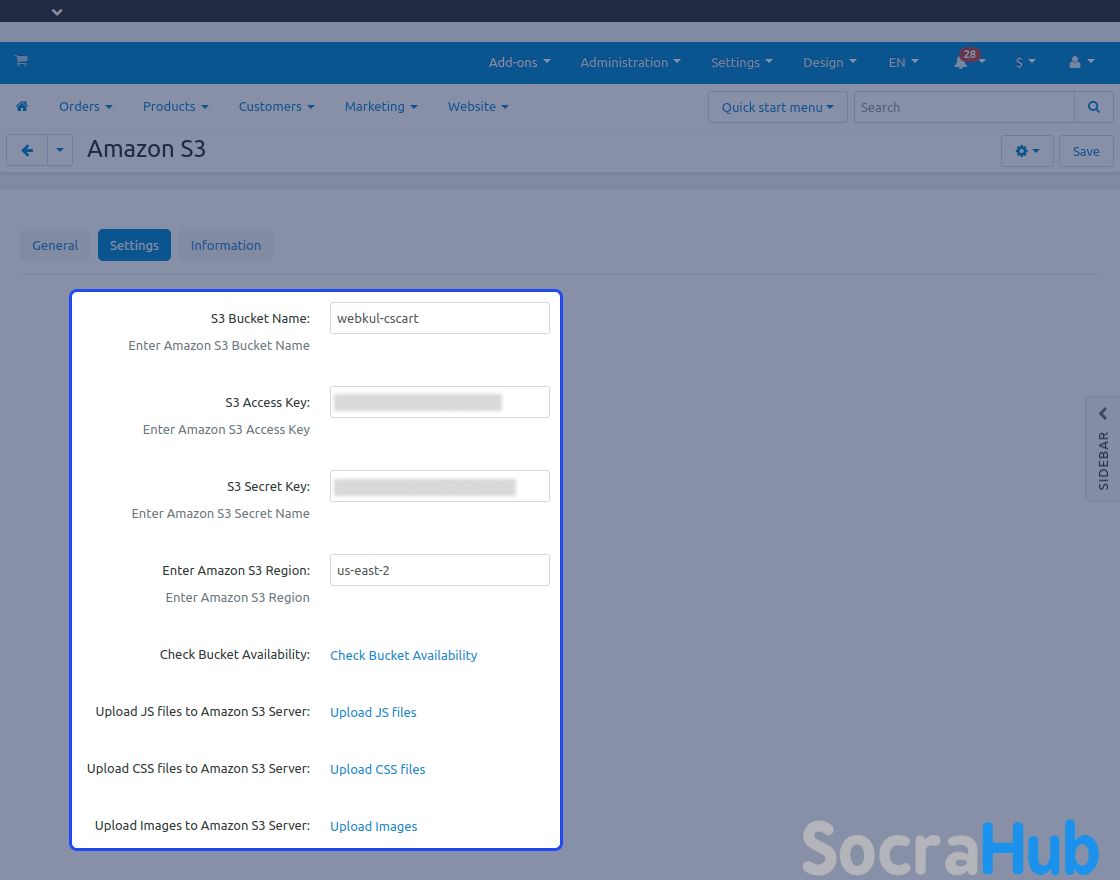This screenshot has width=1120, height=880.
Task: Open the Settings top menu
Action: coord(741,62)
